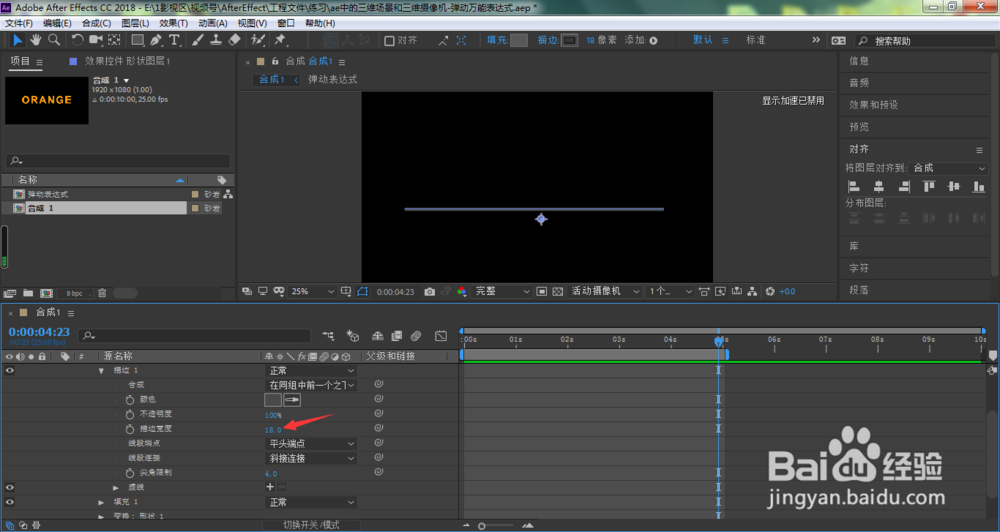This screenshot has height=532, width=1000.
Task: Open composition mini-flowchart in timeline
Action: click(x=328, y=336)
